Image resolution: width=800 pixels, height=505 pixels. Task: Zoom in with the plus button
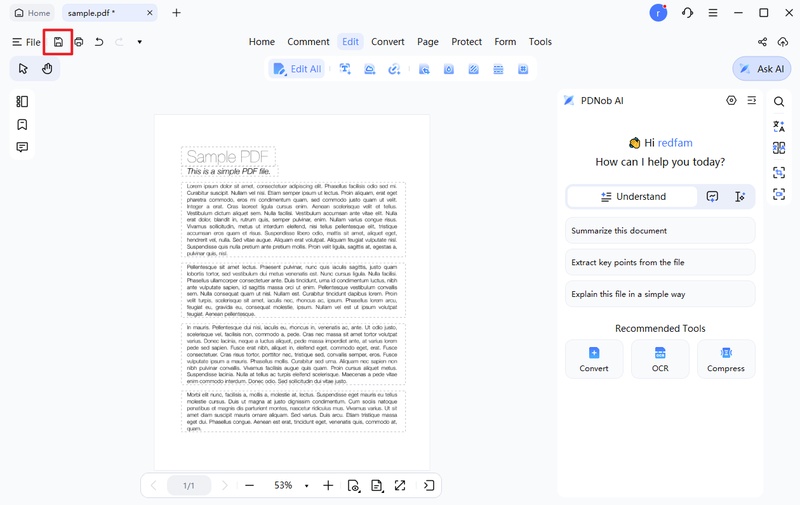point(328,486)
